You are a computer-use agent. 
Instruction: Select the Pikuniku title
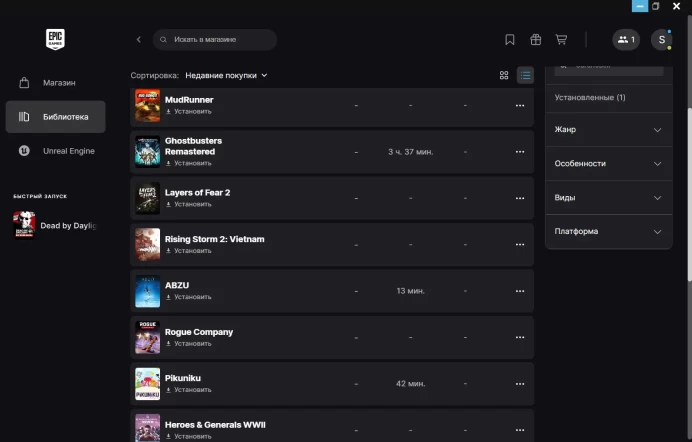coord(183,378)
